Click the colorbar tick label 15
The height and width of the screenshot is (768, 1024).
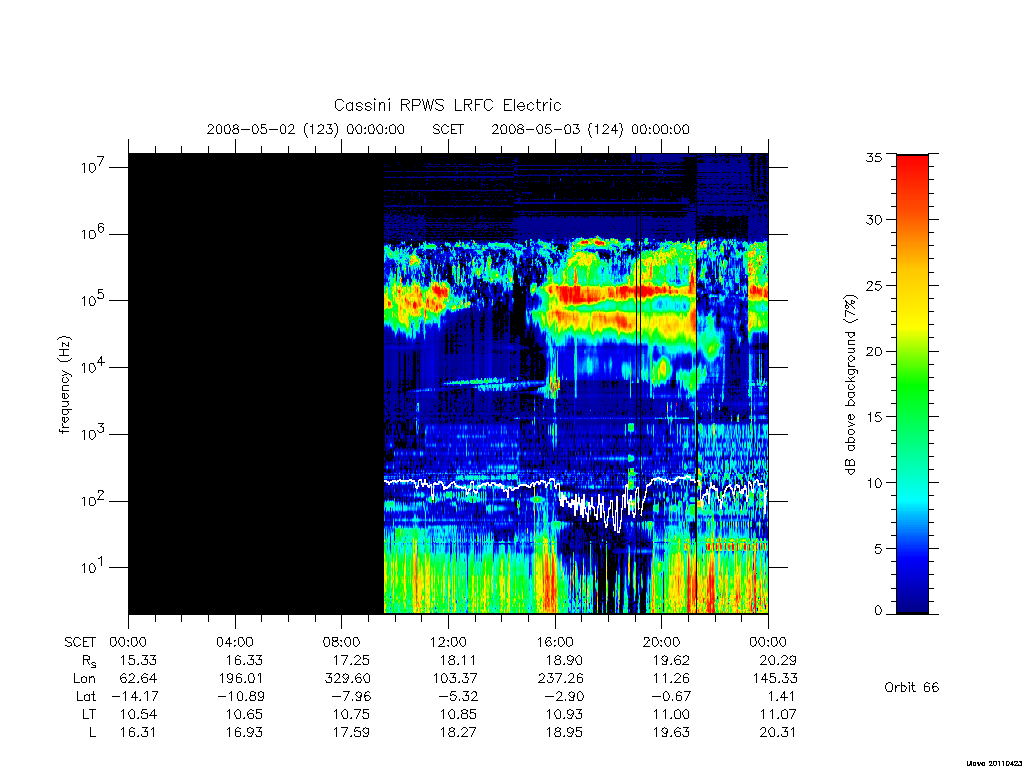pyautogui.click(x=874, y=417)
